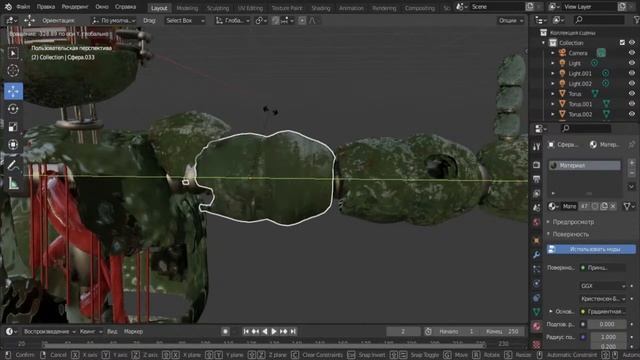Expand the Предпросмотр panel
Screen dimensions: 640x360
572,222
